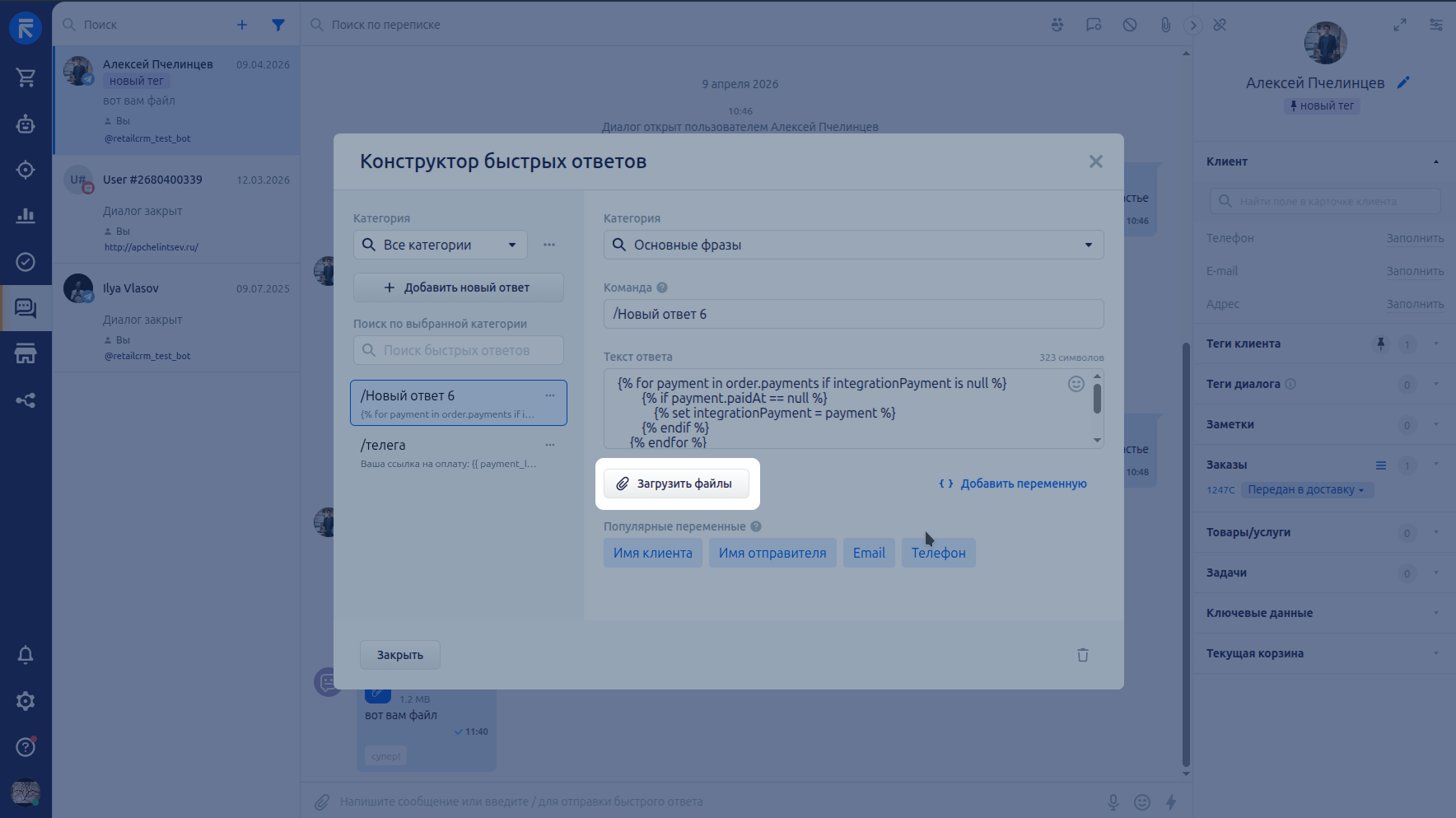Open the three-dot menu beside the category selector
Screen dimensions: 1456x818
pos(549,245)
